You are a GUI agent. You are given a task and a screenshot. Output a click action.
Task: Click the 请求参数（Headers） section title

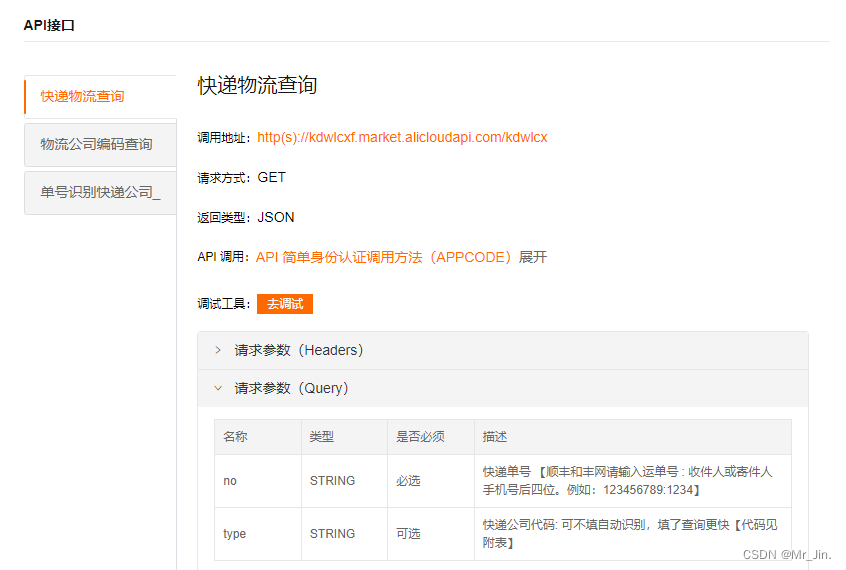[x=299, y=350]
